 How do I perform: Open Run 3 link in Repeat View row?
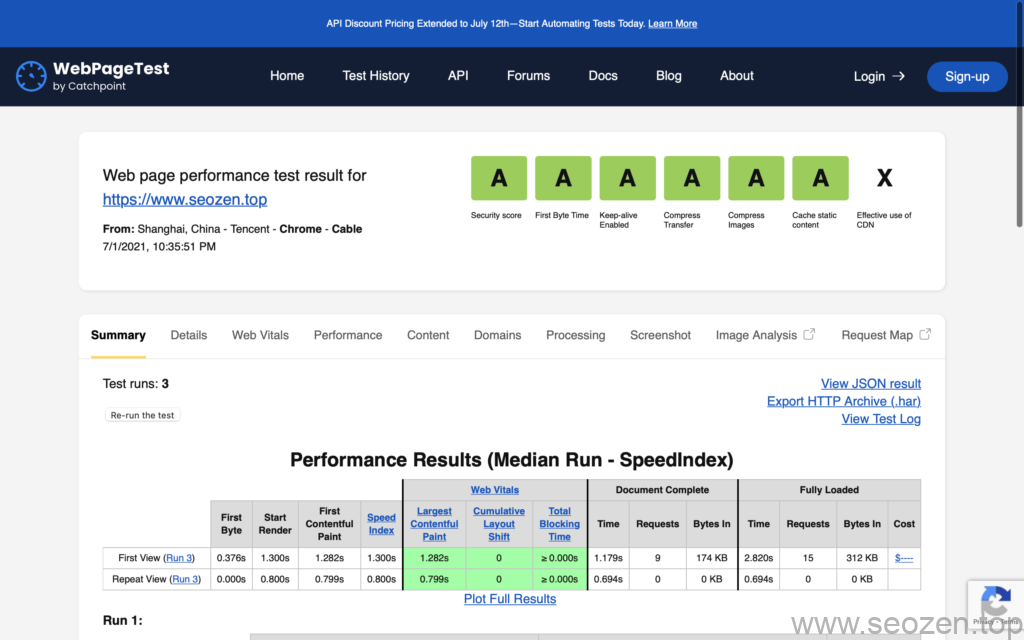tap(185, 579)
